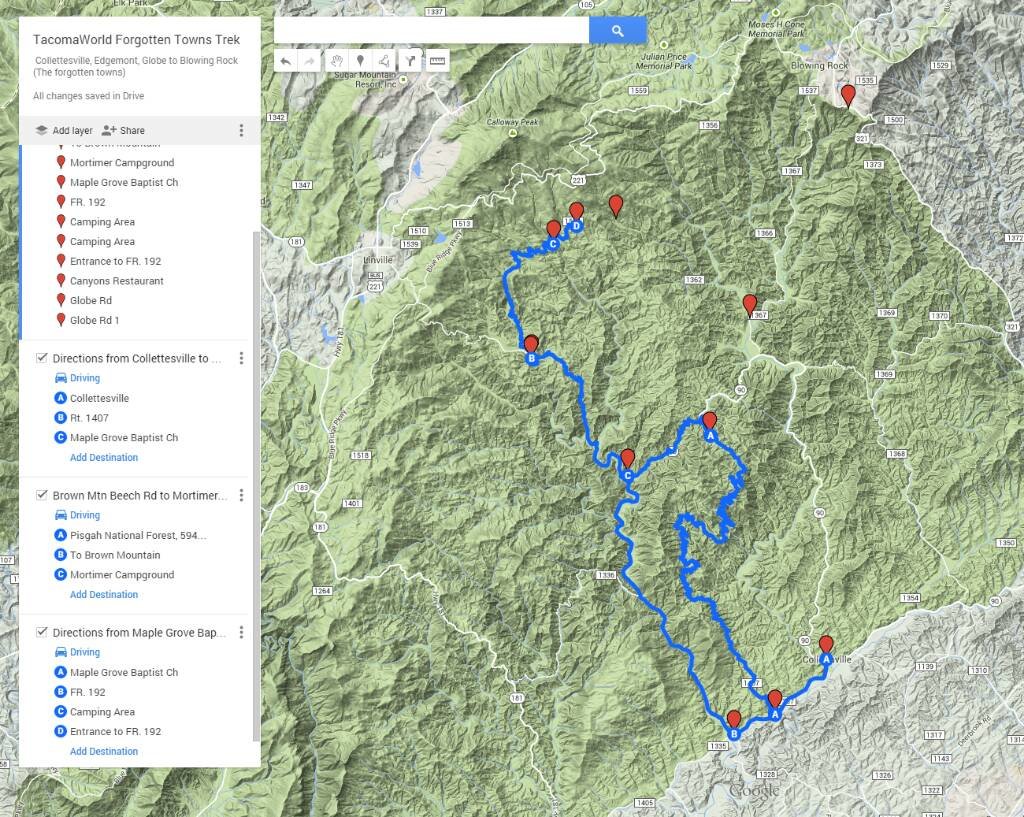Screen dimensions: 1024x817
Task: Click the red map pin at Collettesville
Action: pyautogui.click(x=825, y=644)
